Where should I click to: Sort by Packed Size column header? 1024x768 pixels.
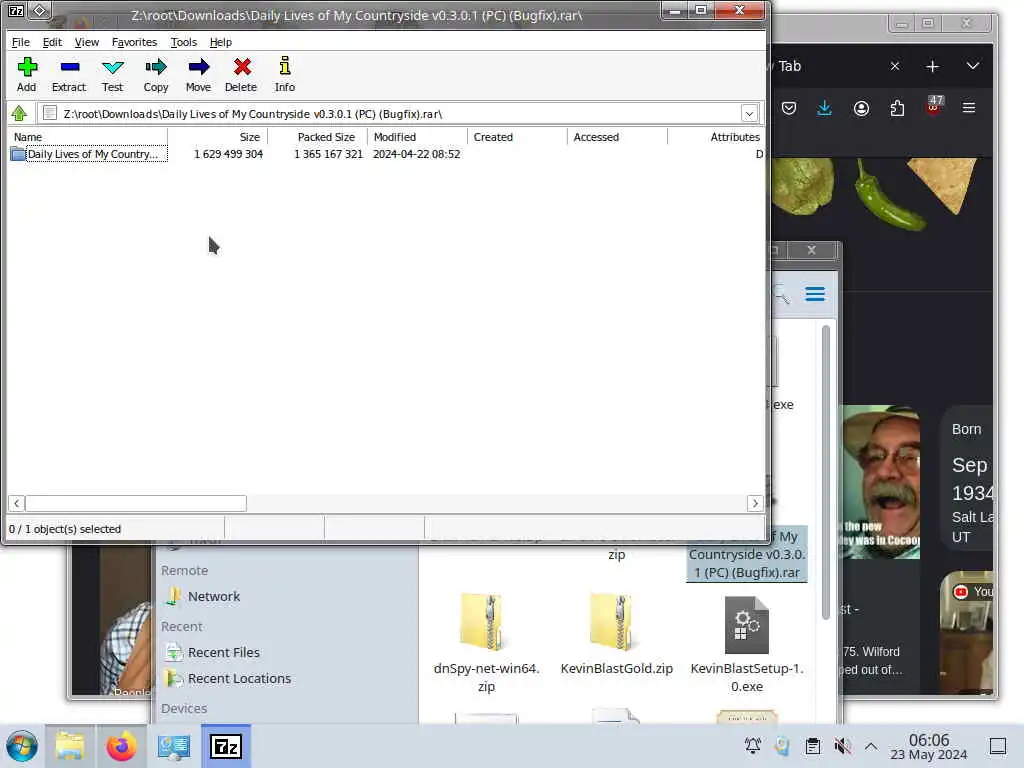317,137
